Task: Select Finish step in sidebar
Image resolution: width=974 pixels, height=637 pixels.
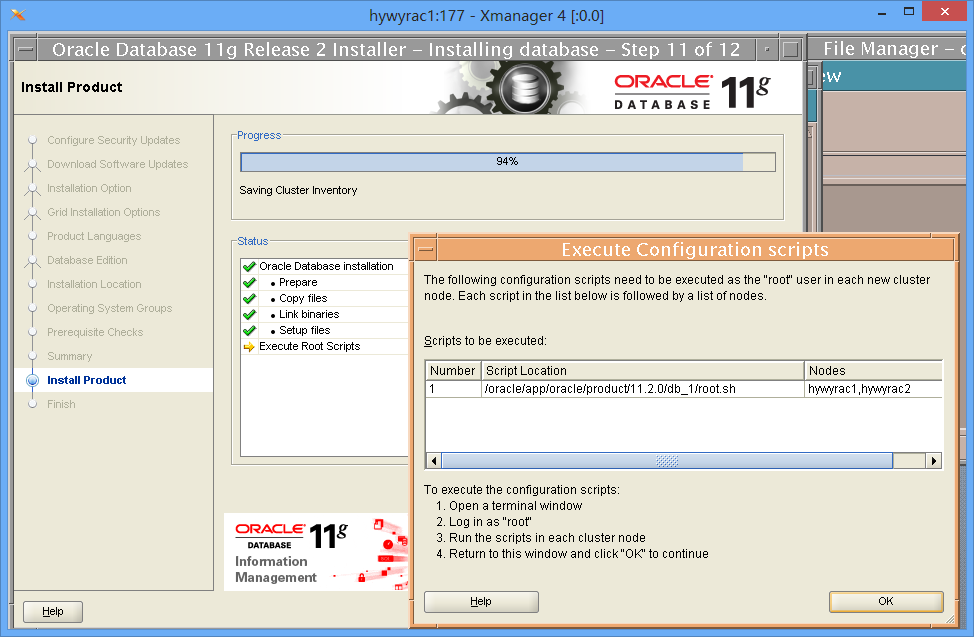Action: point(61,404)
